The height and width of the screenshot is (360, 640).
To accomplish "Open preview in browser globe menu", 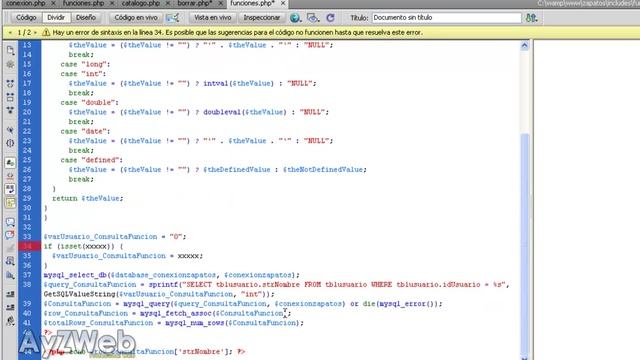I will tap(295, 18).
